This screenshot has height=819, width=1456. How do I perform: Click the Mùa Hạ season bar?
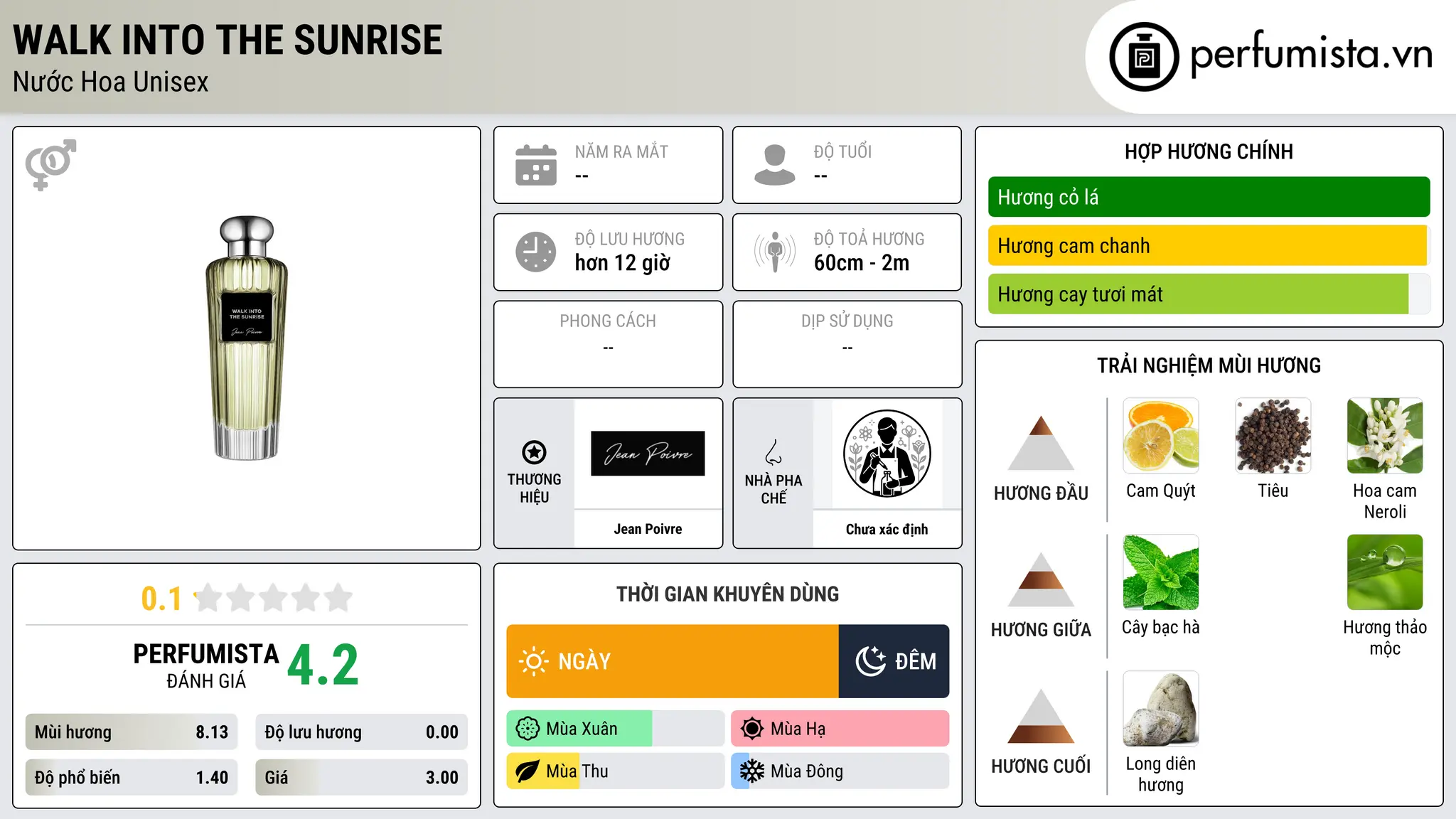click(840, 729)
